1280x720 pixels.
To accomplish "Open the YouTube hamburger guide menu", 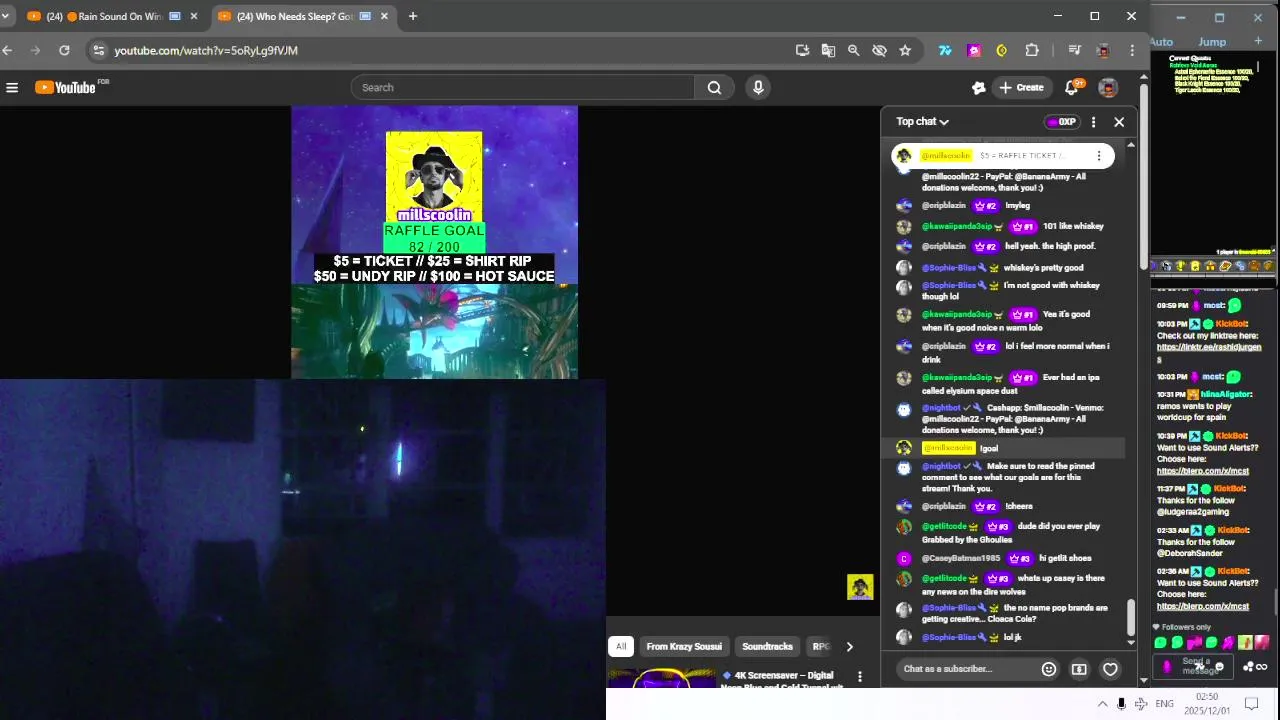I will click(x=12, y=88).
